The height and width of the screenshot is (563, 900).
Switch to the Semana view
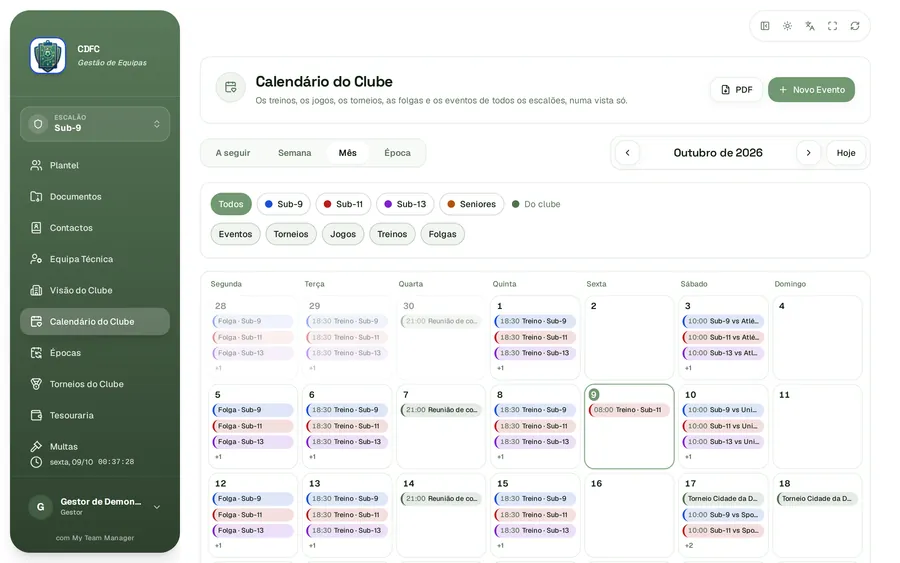coord(294,153)
